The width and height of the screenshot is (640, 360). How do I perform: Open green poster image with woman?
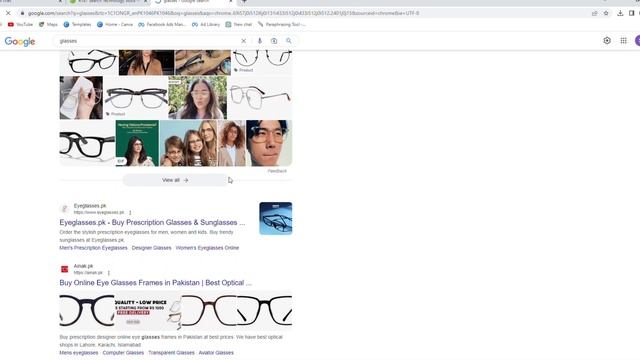[137, 143]
